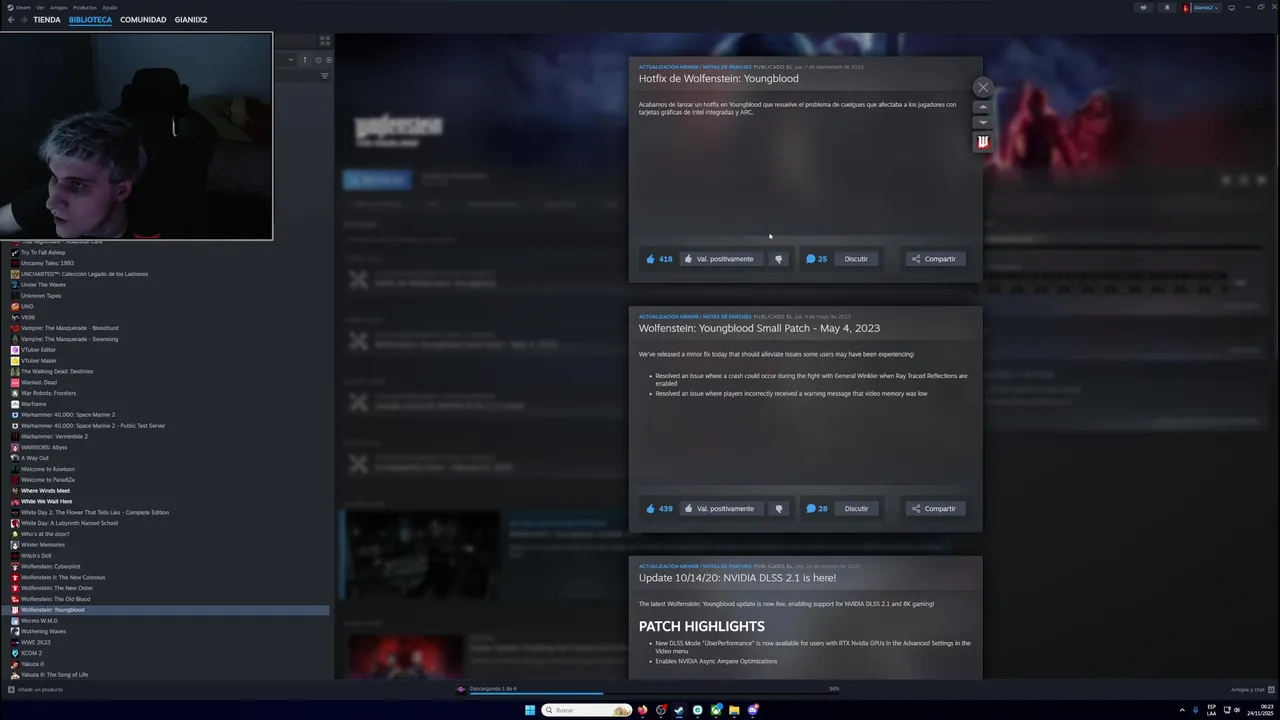Open the Productos menu
1280x720 pixels.
(x=85, y=7)
